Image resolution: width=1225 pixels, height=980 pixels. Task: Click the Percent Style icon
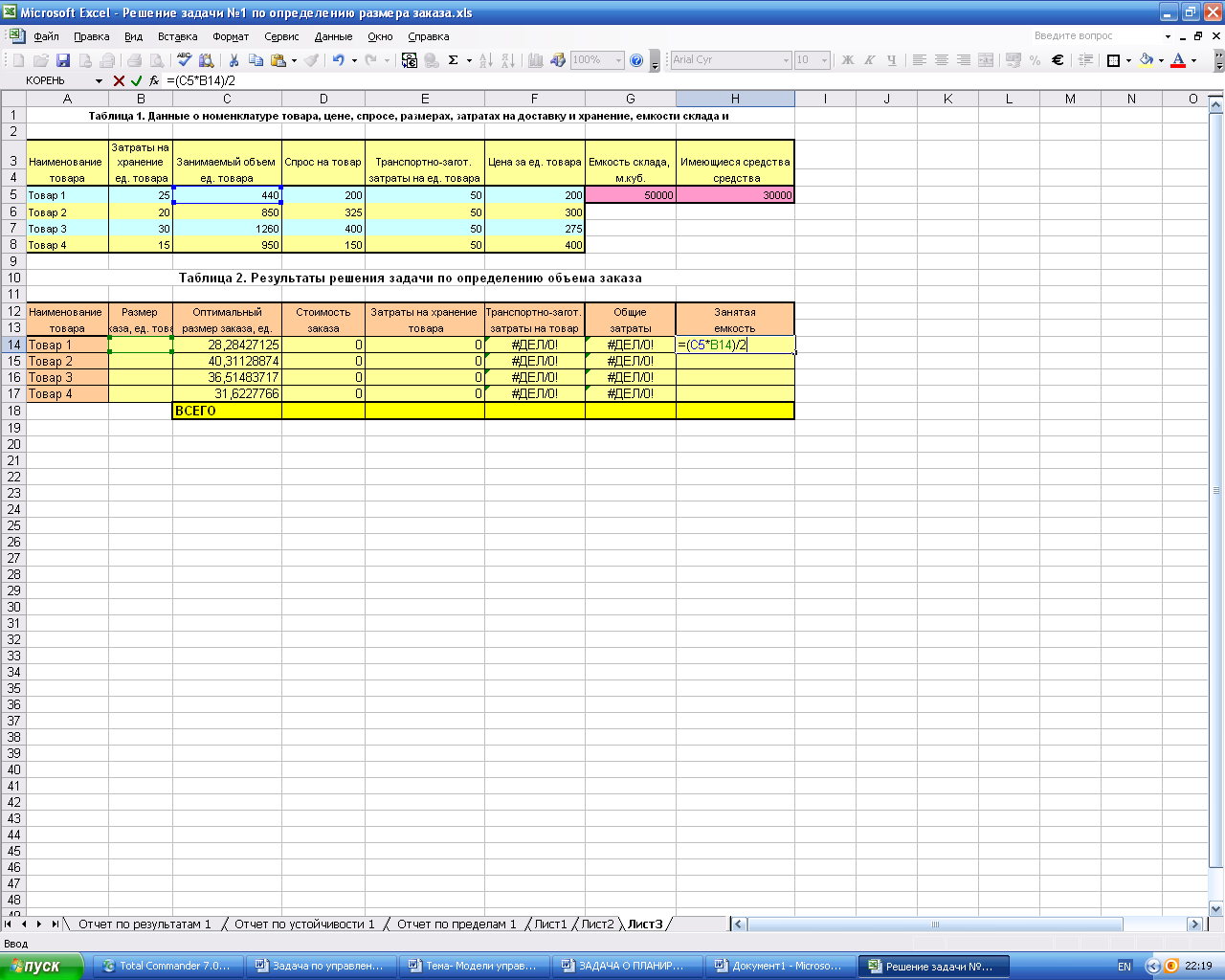(x=1035, y=59)
